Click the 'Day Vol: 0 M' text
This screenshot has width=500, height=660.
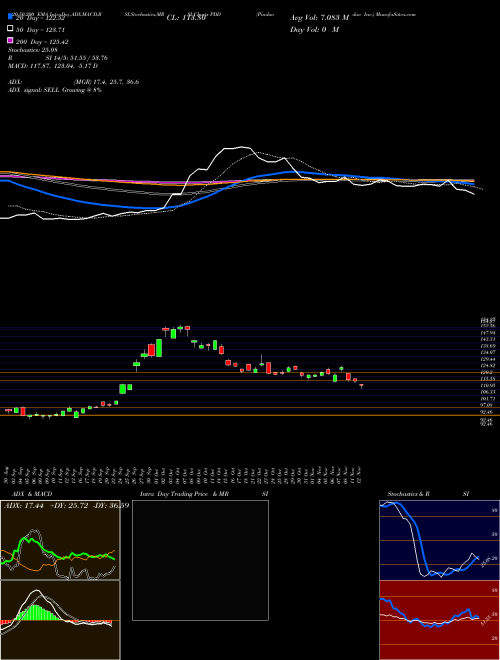click(x=314, y=29)
